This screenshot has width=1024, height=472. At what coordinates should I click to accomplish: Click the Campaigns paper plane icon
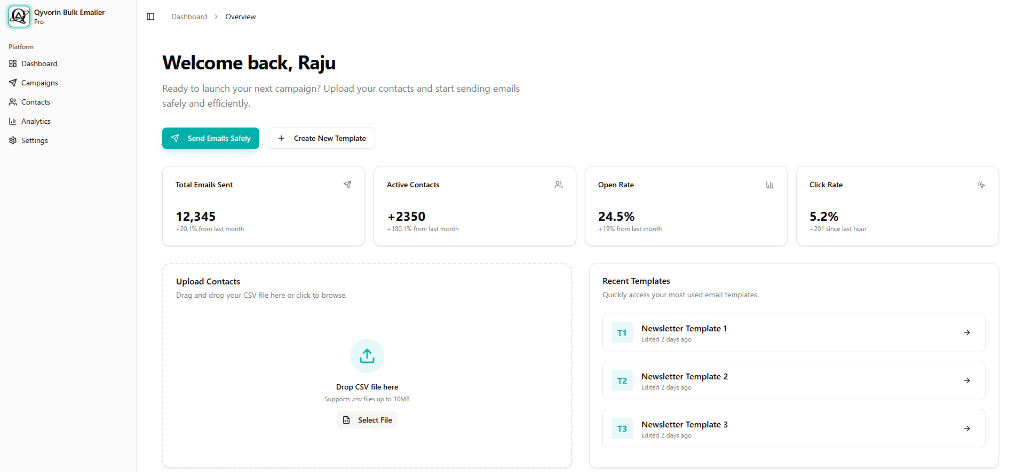coord(13,83)
